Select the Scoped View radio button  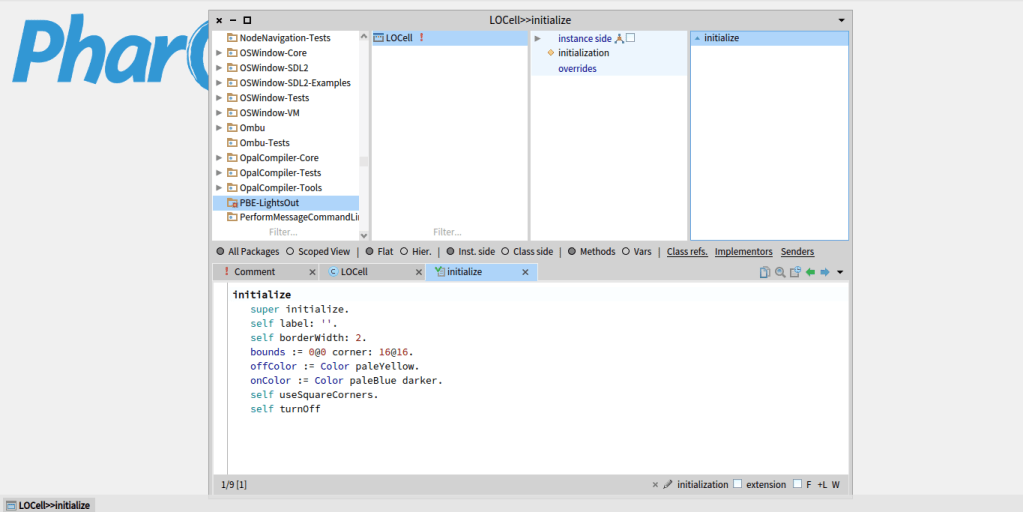point(290,252)
